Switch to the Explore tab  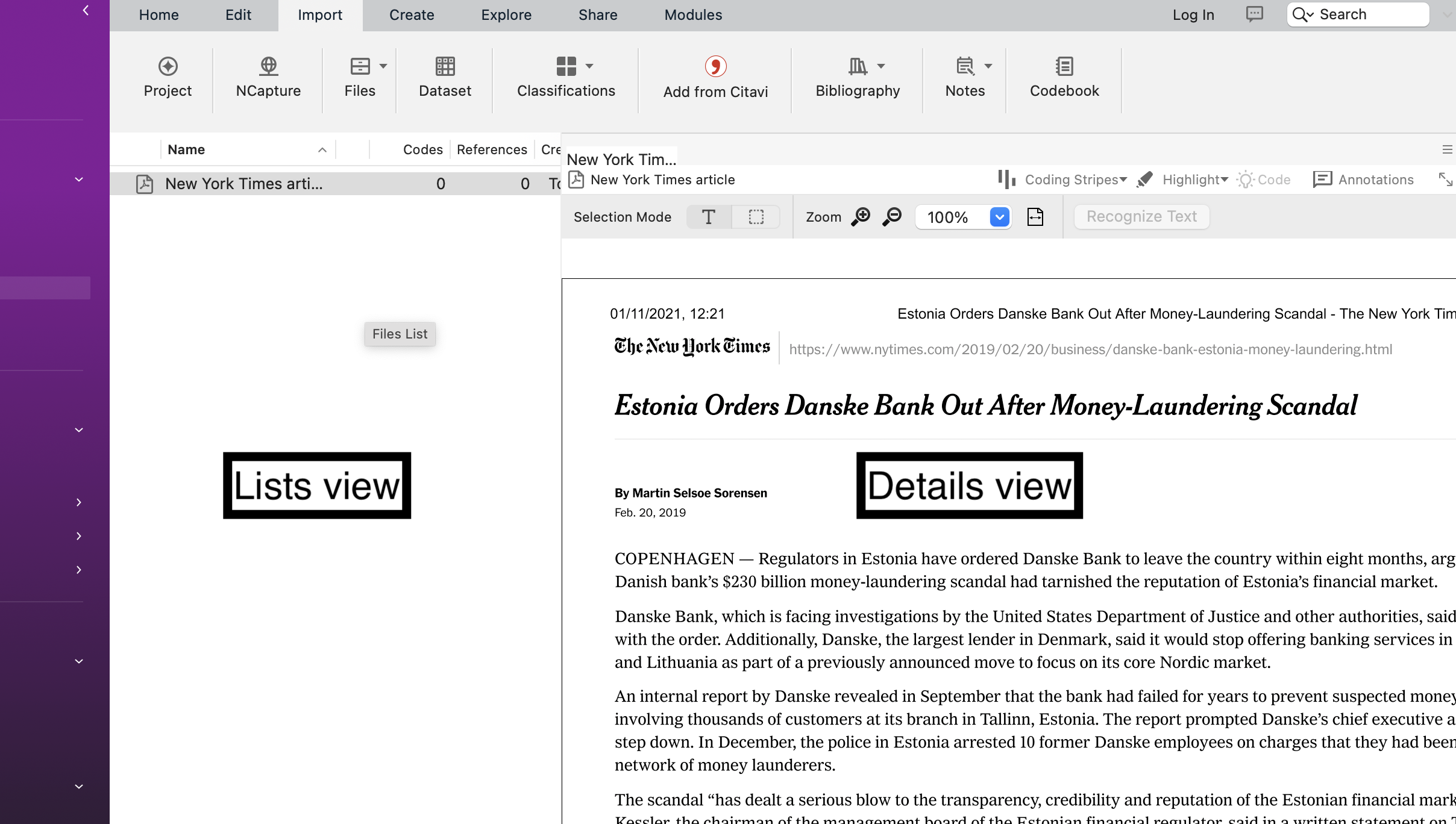[x=506, y=15]
